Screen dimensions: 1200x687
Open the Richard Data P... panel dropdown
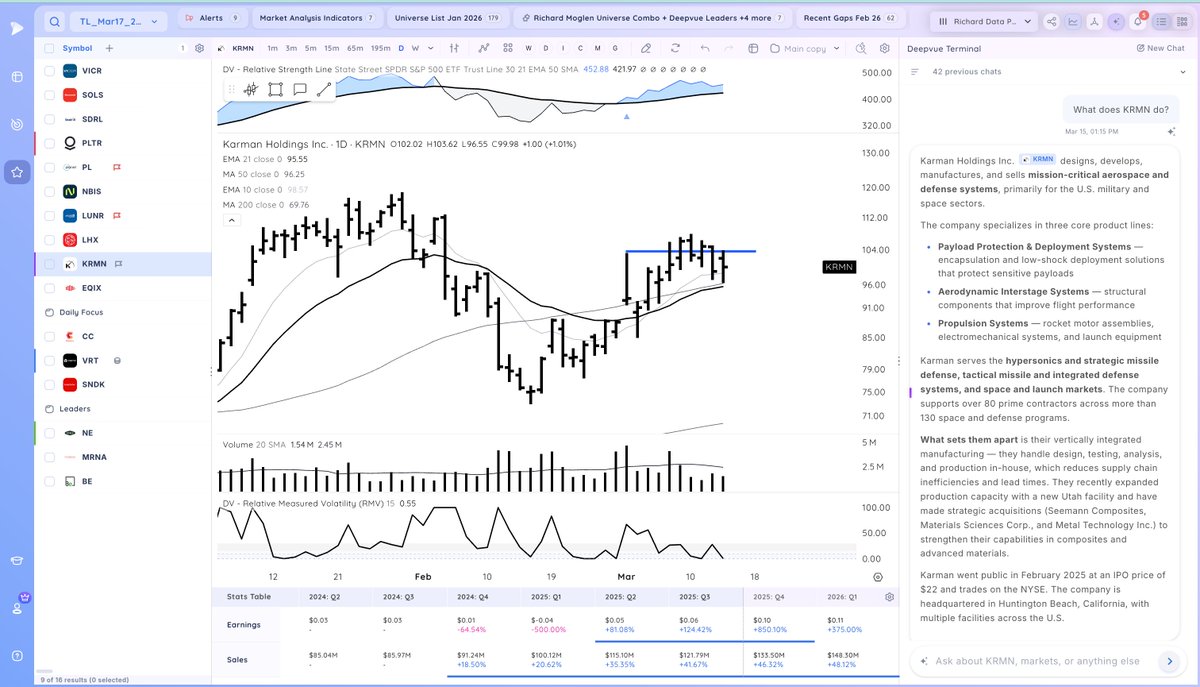point(982,21)
